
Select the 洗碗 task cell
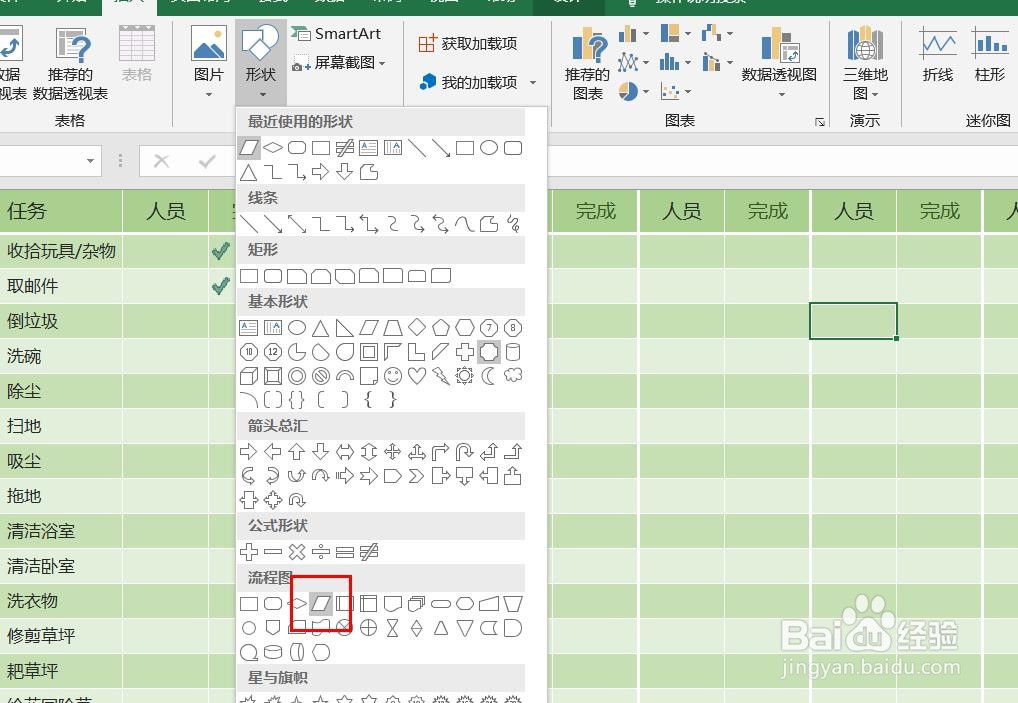click(x=61, y=356)
